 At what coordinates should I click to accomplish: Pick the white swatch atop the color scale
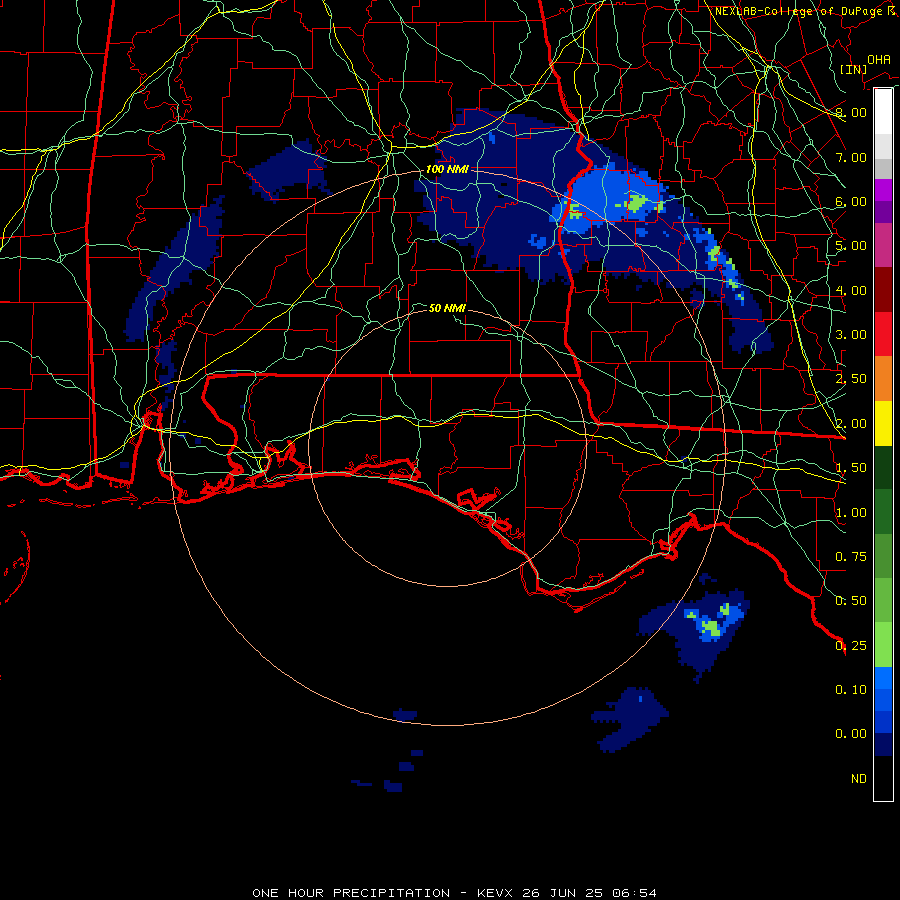[883, 112]
